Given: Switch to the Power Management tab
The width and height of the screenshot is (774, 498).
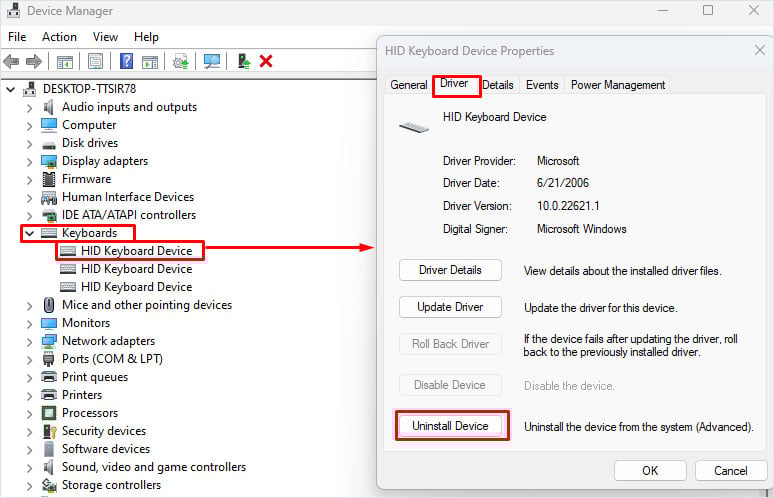Looking at the screenshot, I should click(618, 85).
